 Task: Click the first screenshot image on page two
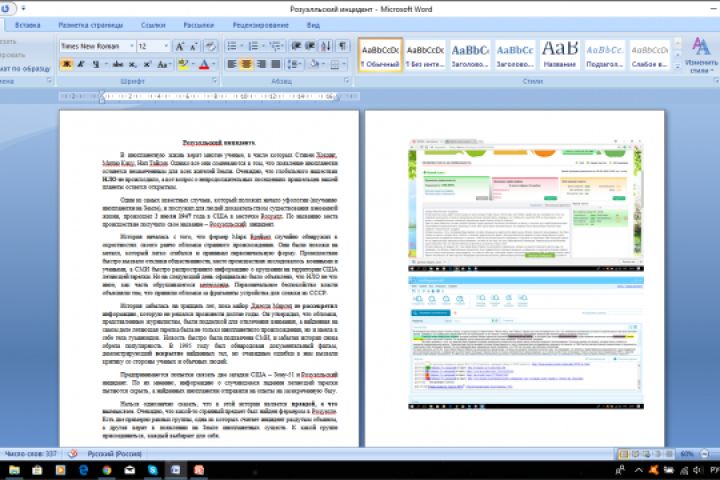526,205
